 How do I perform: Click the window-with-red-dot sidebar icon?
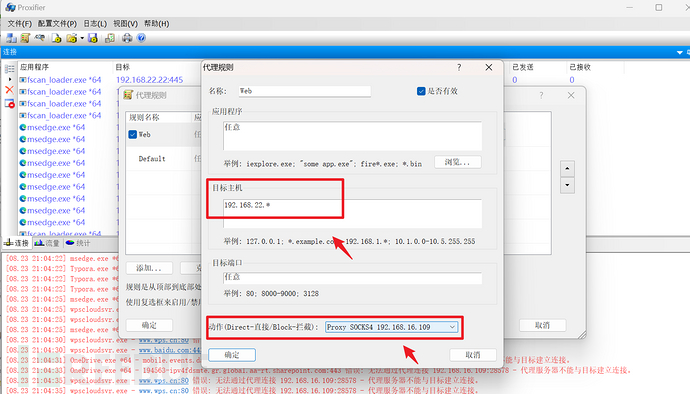point(9,104)
